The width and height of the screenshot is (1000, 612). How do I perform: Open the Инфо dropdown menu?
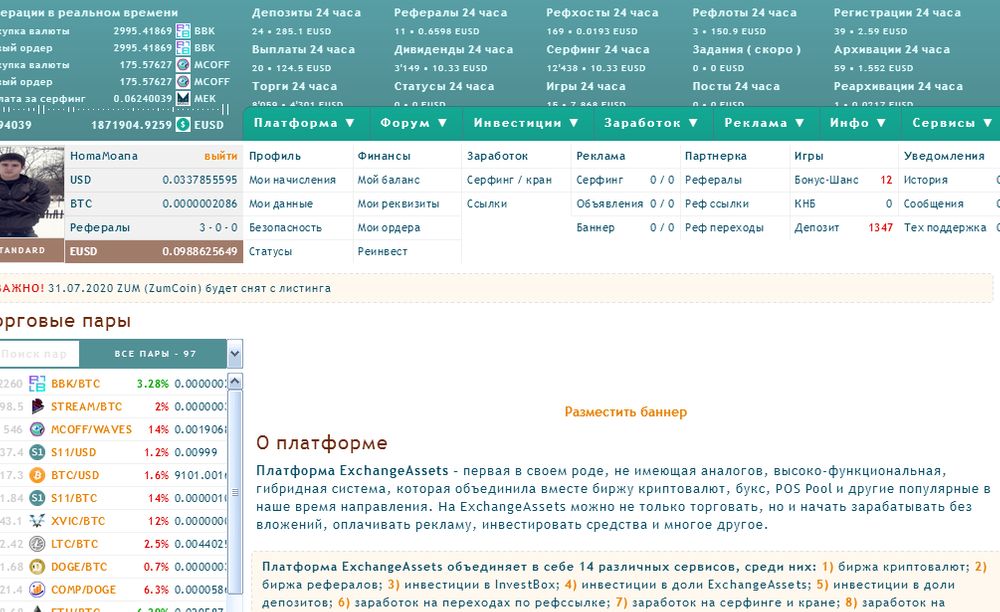[858, 123]
